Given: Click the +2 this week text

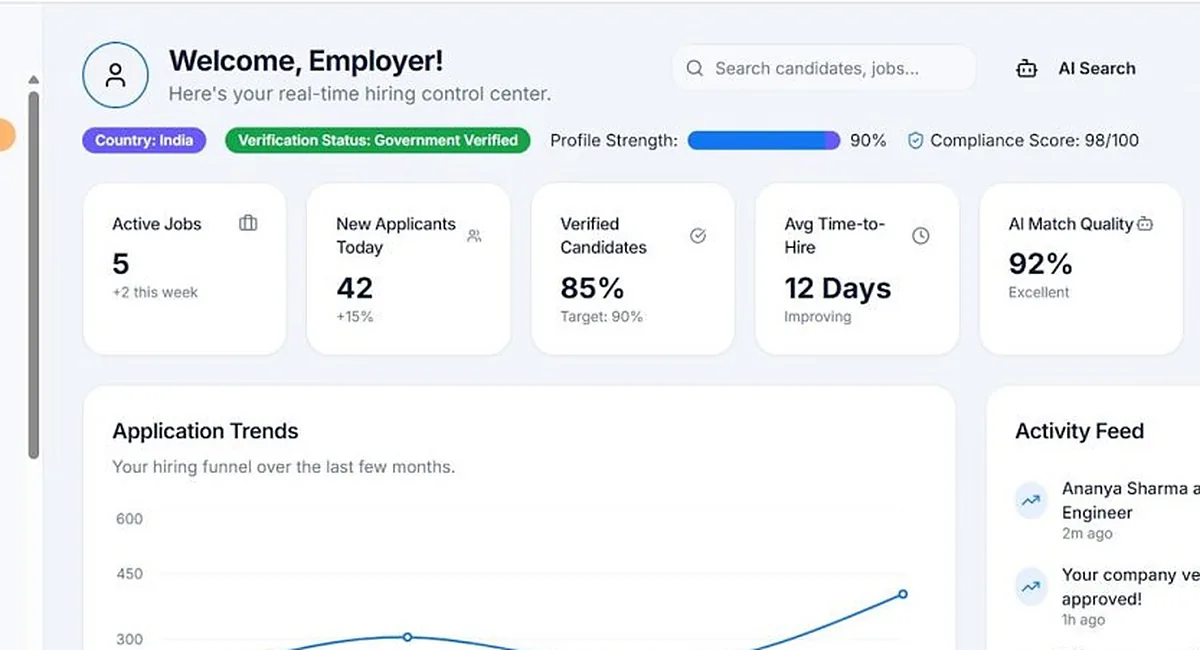Looking at the screenshot, I should 155,293.
